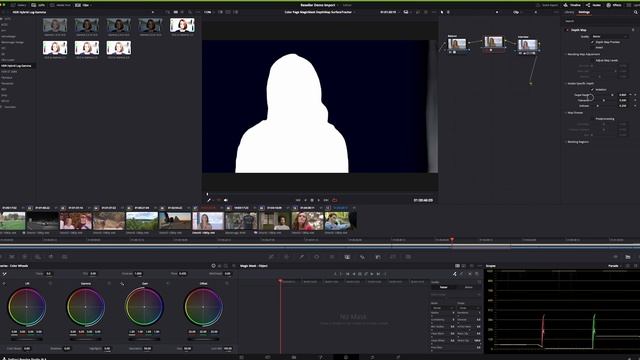Open the HDR color wheels palette
Screen dimensions: 640x360
38,257
